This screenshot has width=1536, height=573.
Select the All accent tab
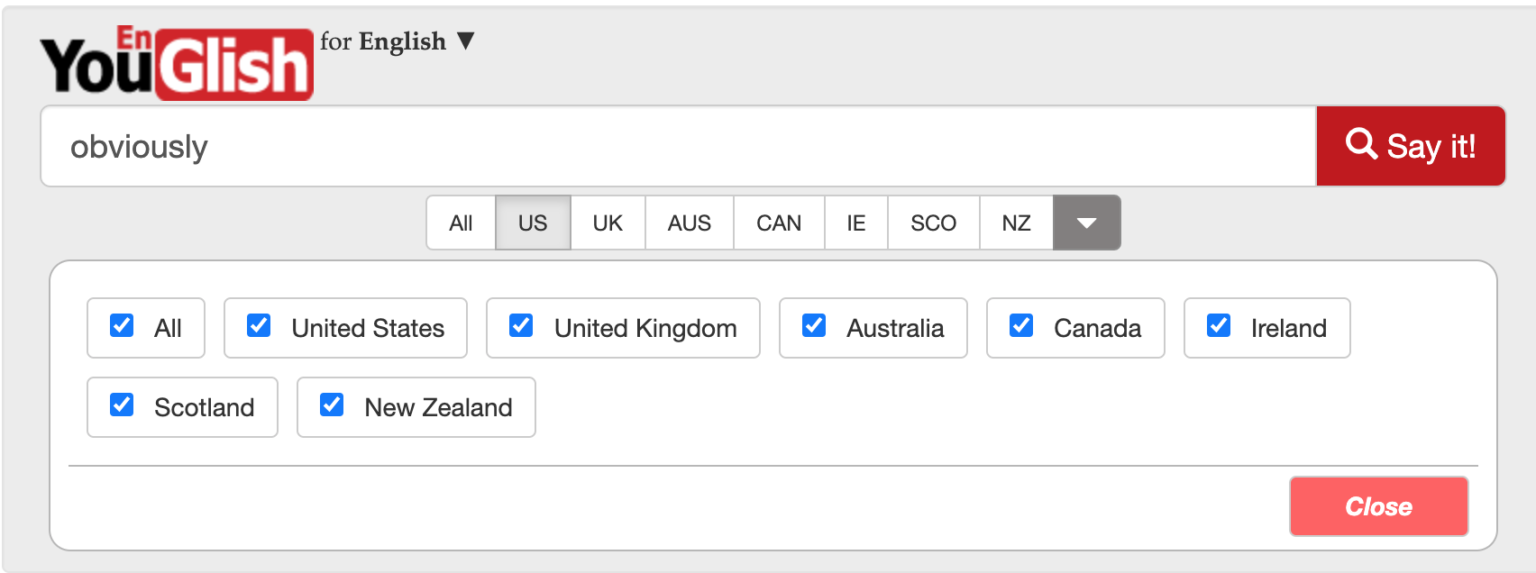click(461, 222)
